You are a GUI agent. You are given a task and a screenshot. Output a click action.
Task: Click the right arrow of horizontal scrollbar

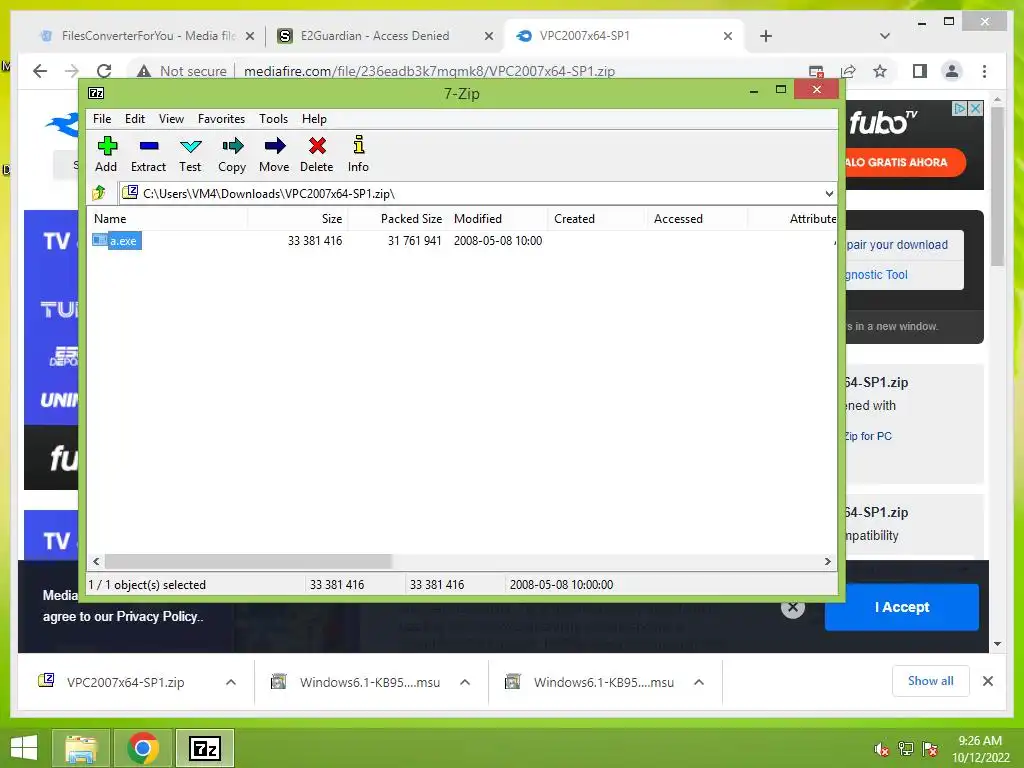(828, 562)
